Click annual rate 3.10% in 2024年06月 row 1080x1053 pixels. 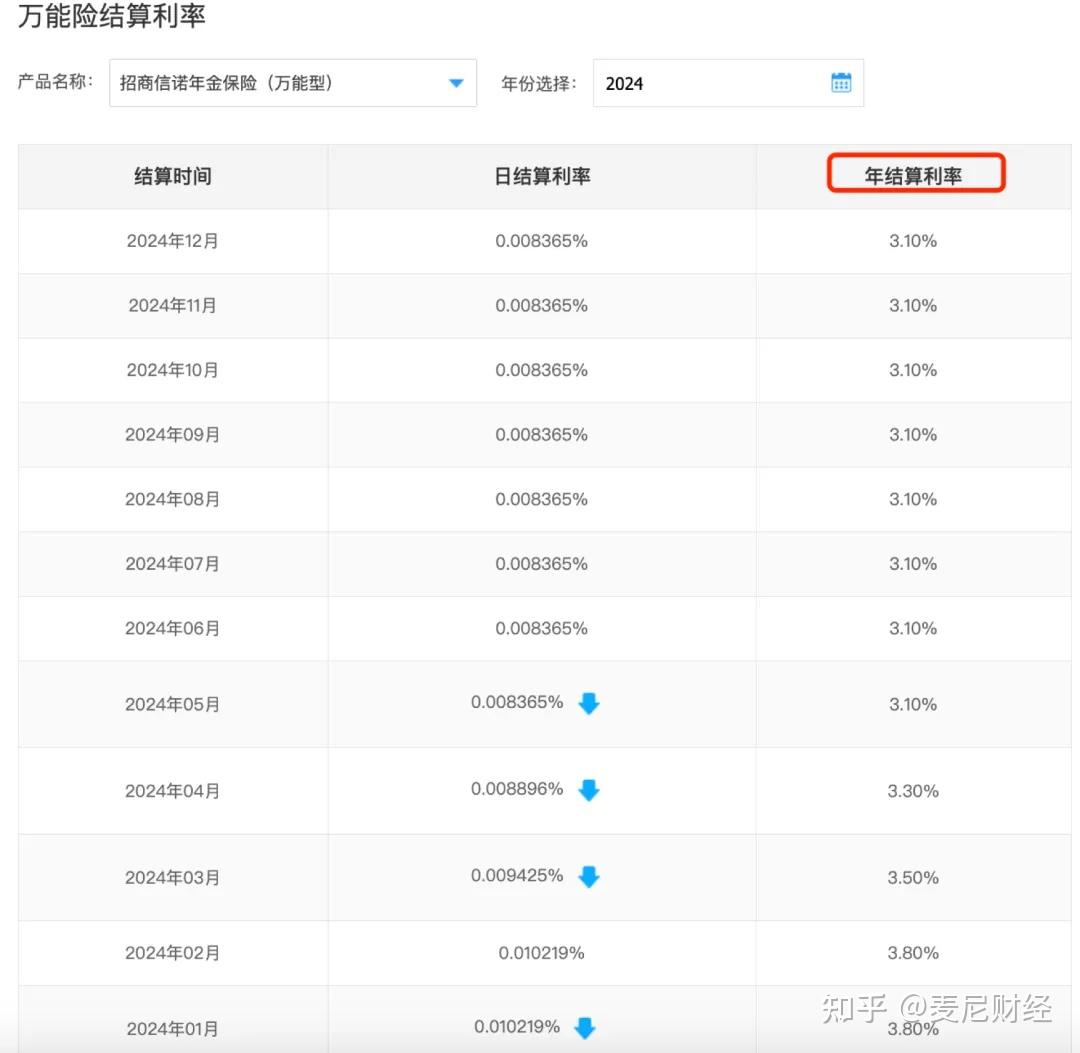(x=913, y=629)
